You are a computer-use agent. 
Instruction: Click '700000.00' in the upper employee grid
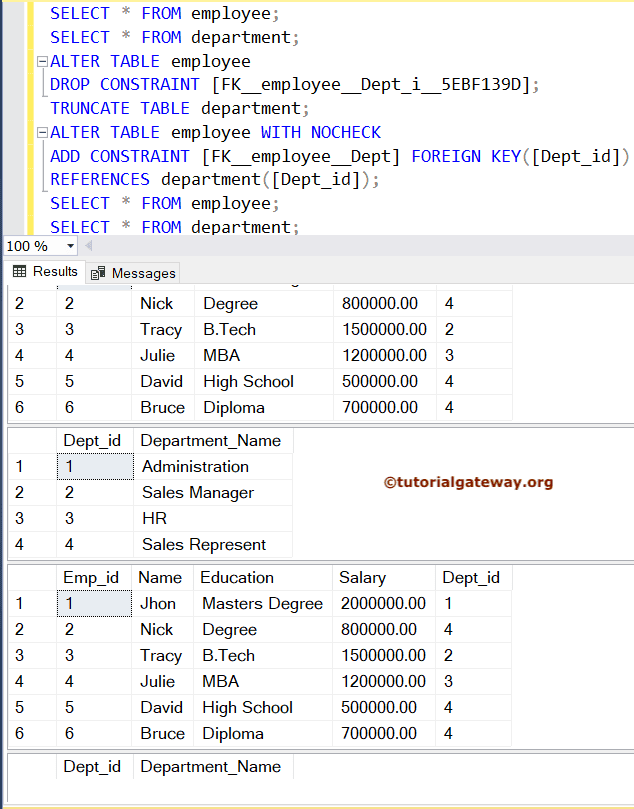tap(385, 408)
